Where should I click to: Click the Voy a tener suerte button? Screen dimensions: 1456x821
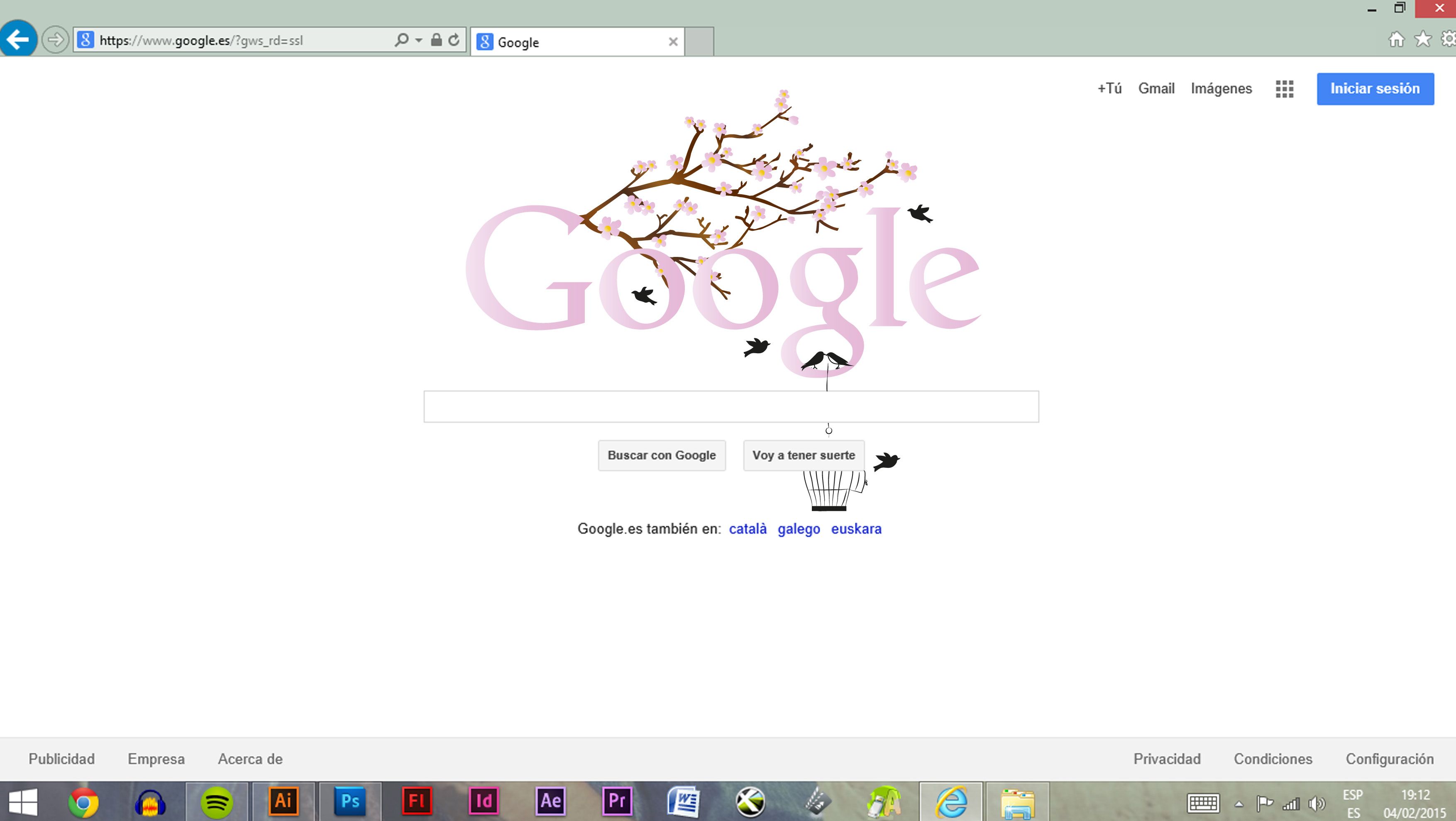tap(803, 455)
